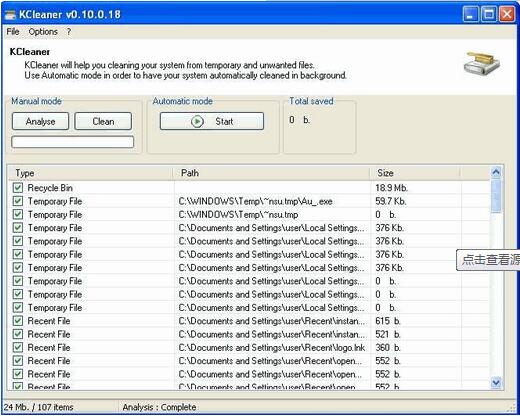
Task: Sort by the Type column header
Action: (91, 173)
